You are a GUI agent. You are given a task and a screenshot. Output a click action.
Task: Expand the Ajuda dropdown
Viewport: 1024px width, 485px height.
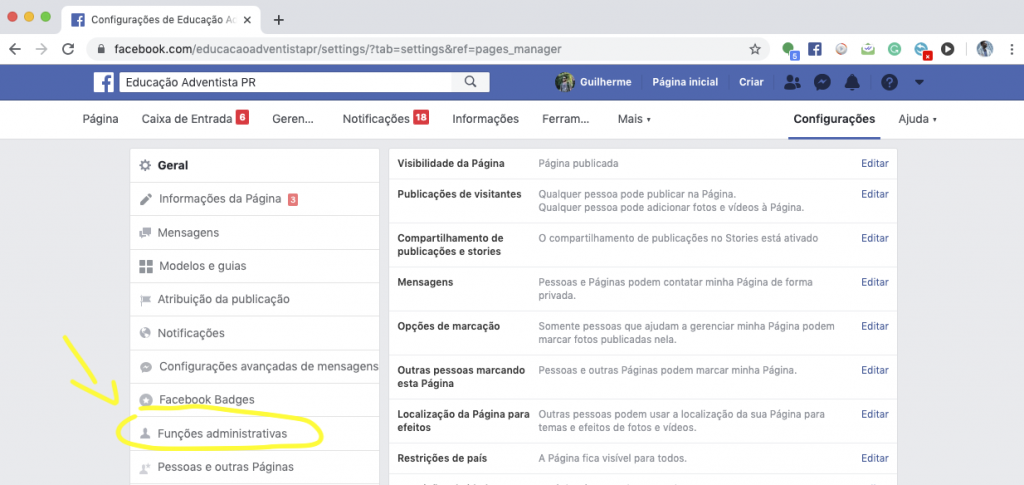coord(918,119)
